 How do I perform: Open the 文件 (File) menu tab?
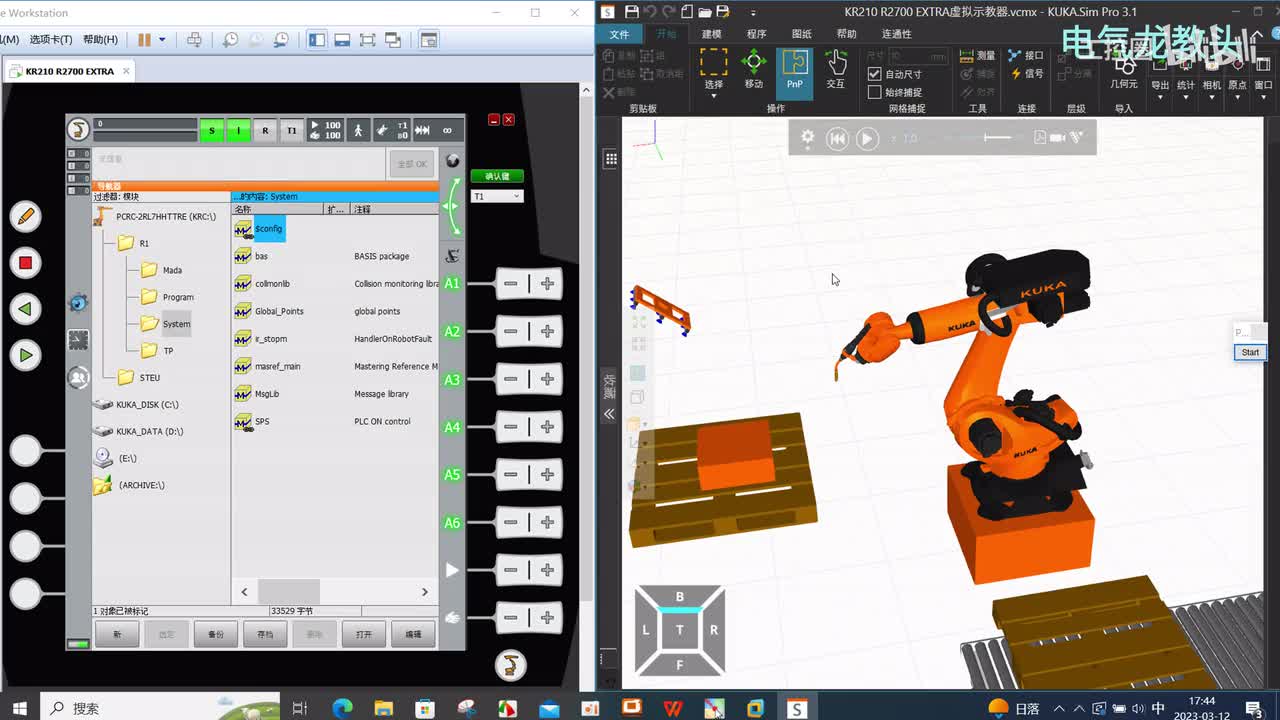click(x=619, y=34)
